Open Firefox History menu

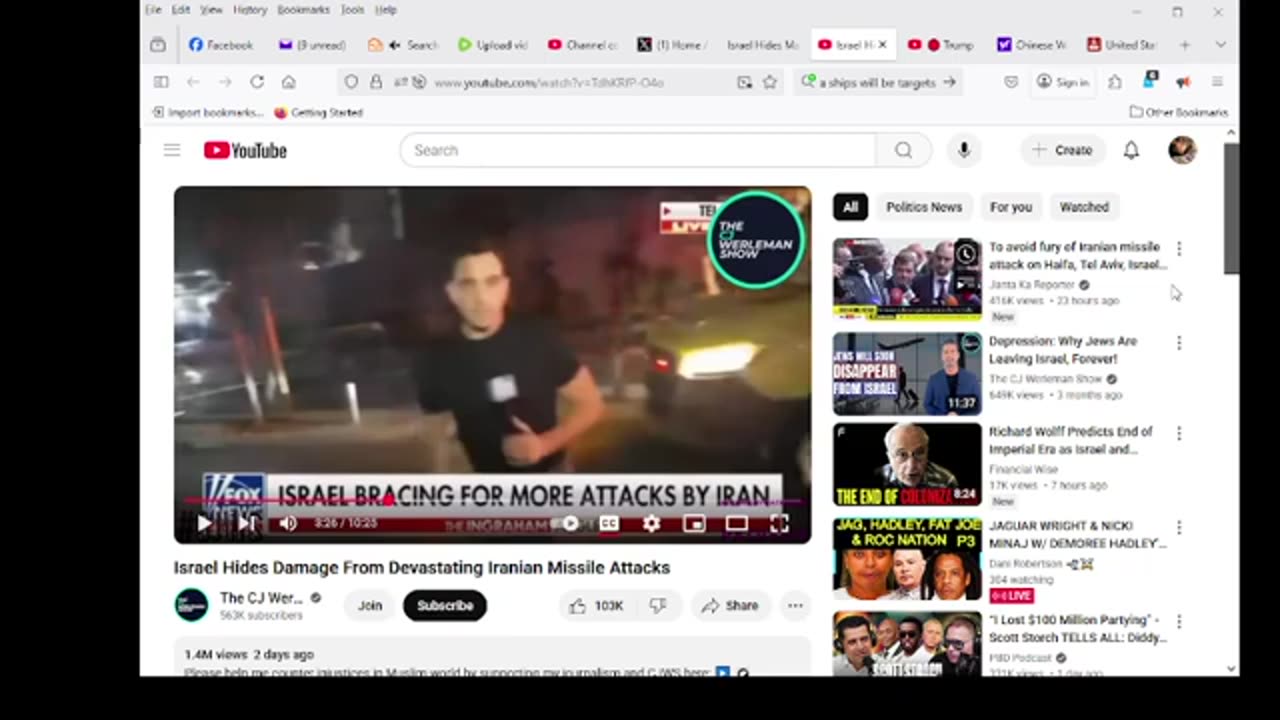click(x=250, y=10)
